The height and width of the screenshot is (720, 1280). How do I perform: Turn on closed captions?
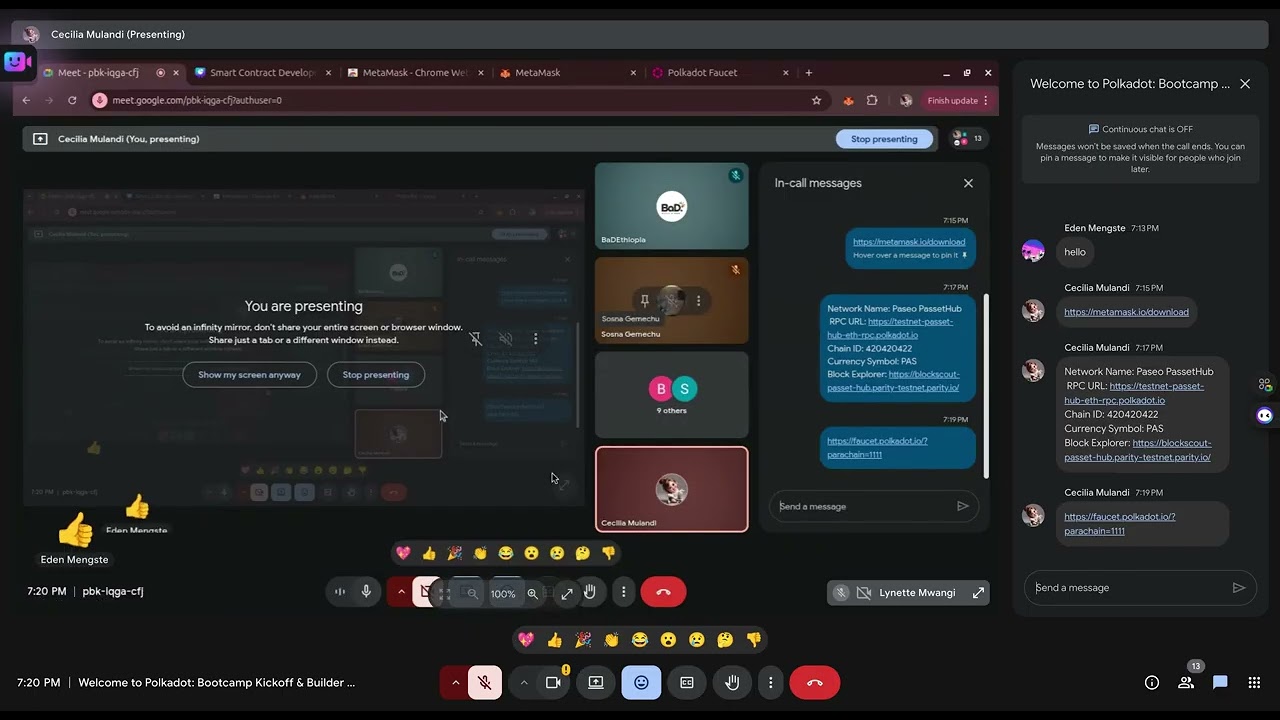click(687, 683)
